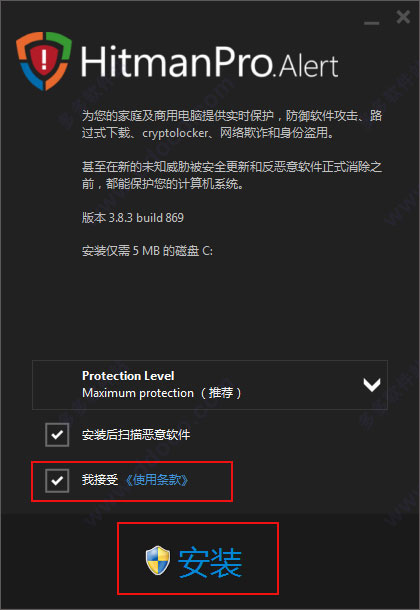Toggle the 我接受 terms checkbox
The width and height of the screenshot is (420, 610).
click(x=57, y=480)
